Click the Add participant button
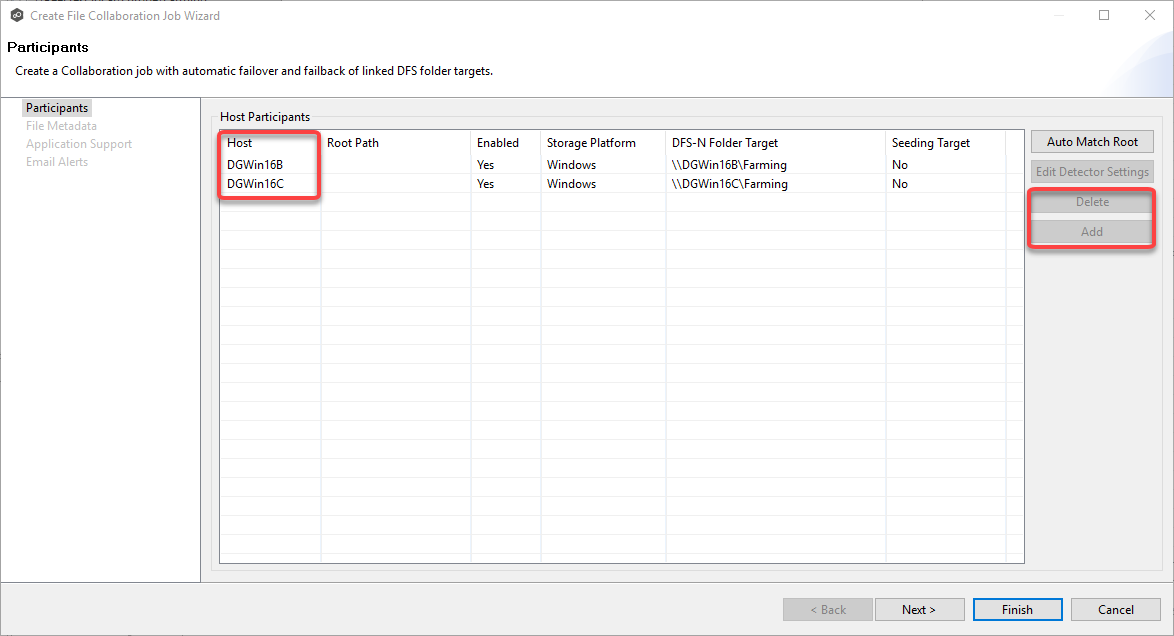The height and width of the screenshot is (636, 1174). pyautogui.click(x=1091, y=231)
